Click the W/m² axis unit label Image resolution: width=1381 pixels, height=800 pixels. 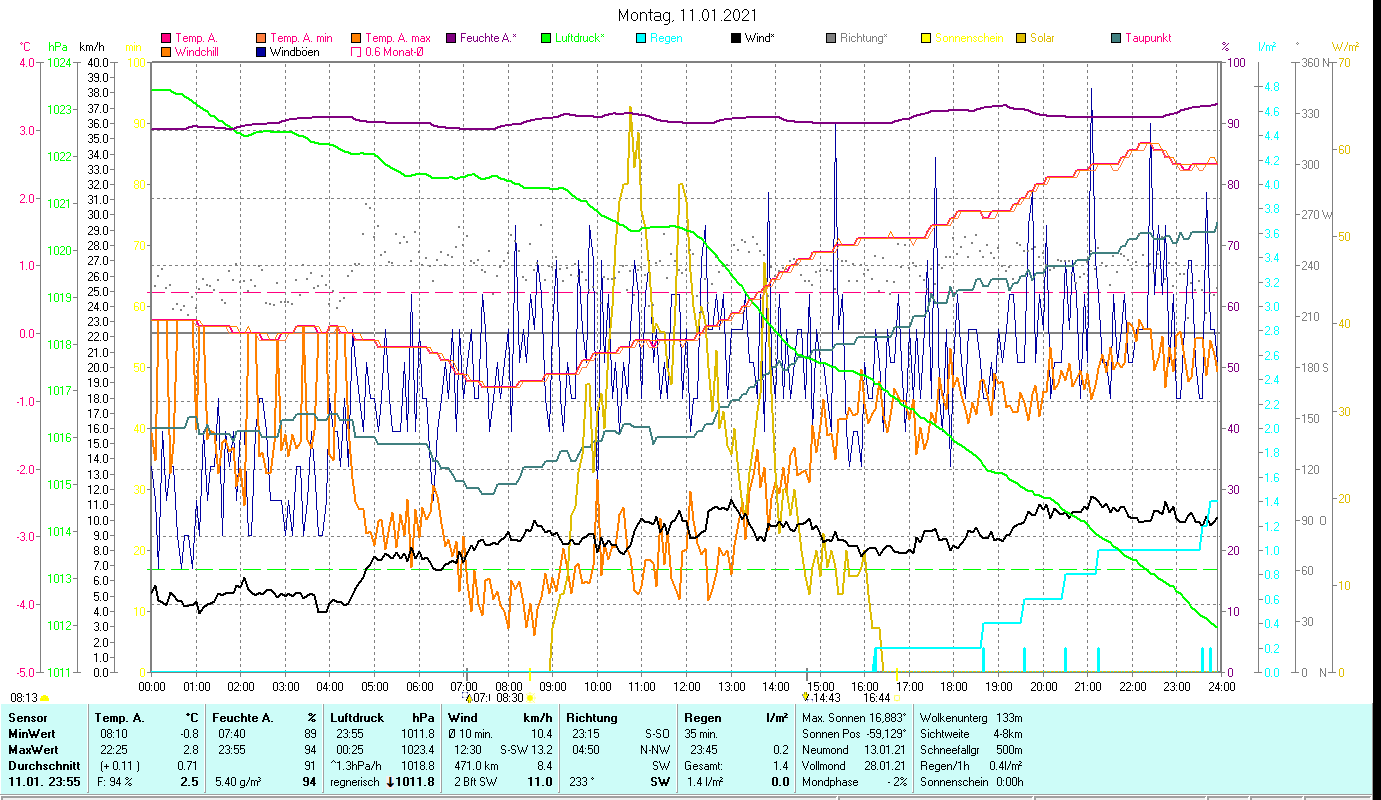point(1345,47)
